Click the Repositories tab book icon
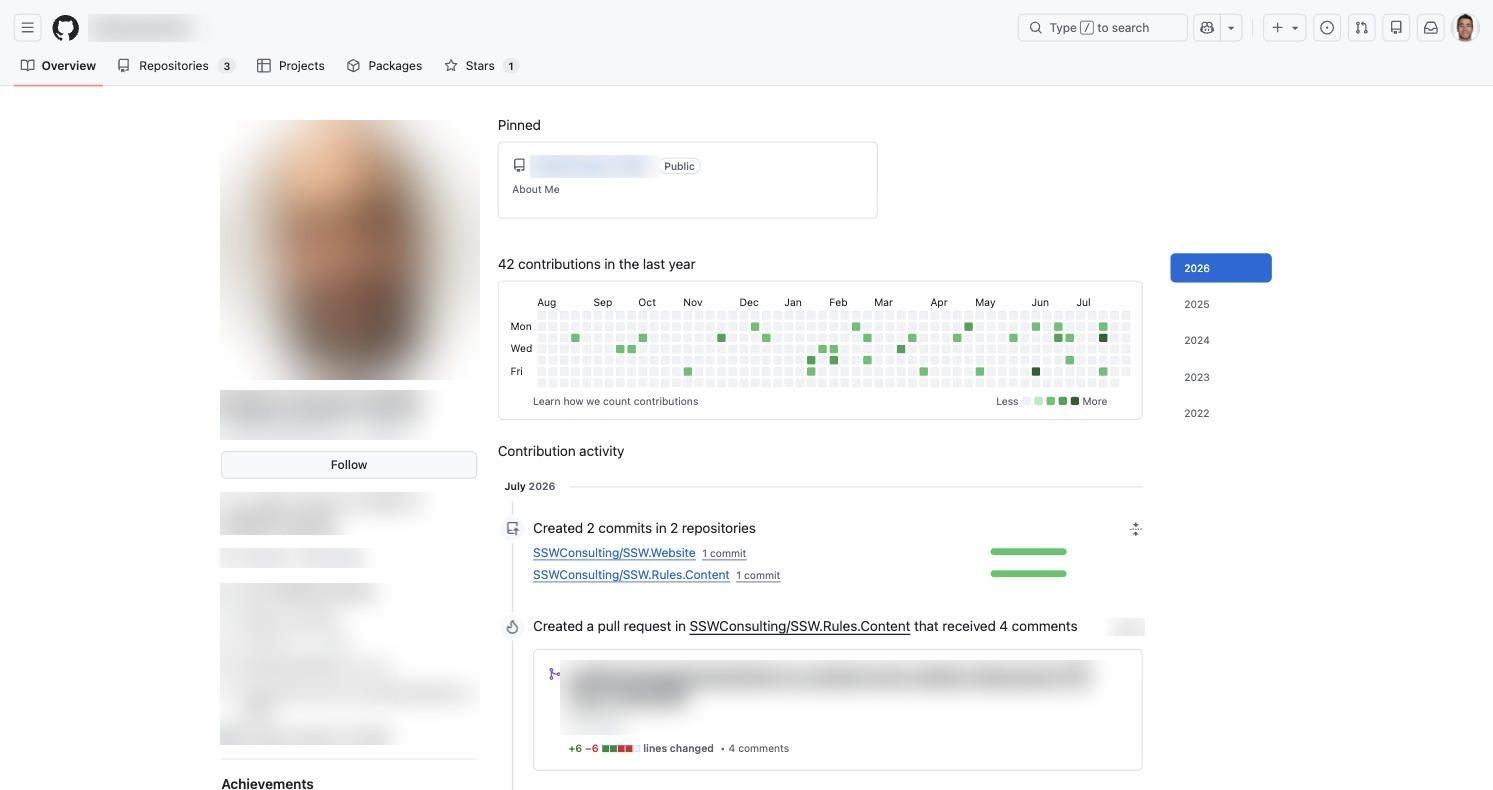 pyautogui.click(x=124, y=66)
